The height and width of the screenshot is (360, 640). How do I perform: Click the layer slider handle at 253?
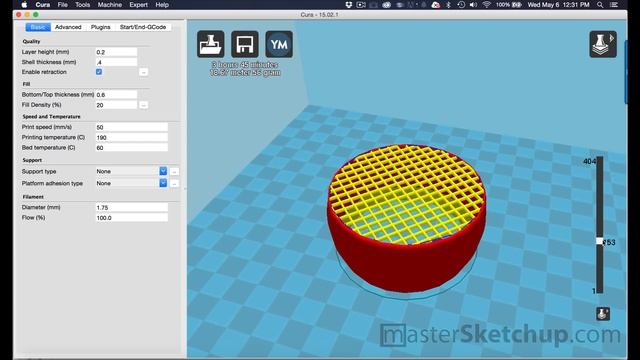(599, 242)
